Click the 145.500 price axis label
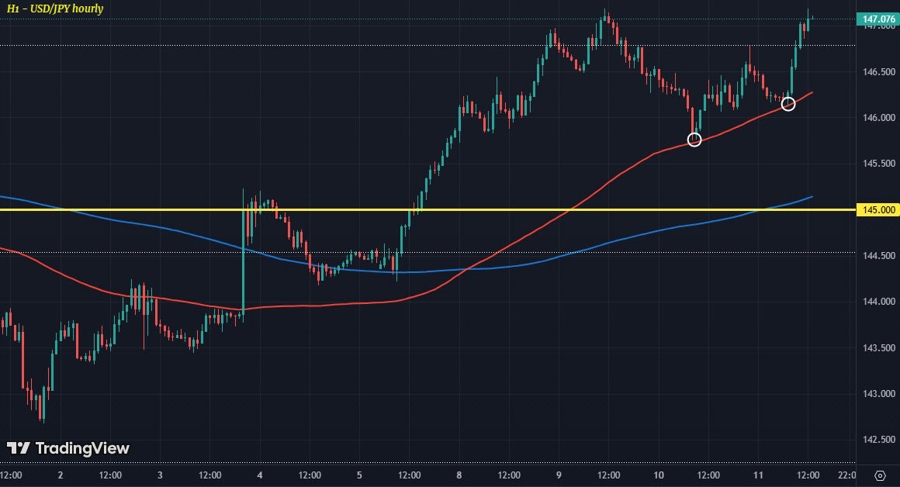This screenshot has width=900, height=487. click(x=879, y=164)
